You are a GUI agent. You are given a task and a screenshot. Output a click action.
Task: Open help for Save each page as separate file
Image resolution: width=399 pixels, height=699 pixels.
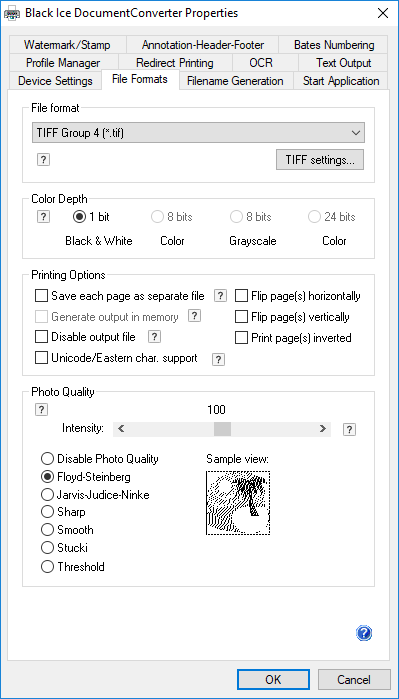click(x=220, y=296)
